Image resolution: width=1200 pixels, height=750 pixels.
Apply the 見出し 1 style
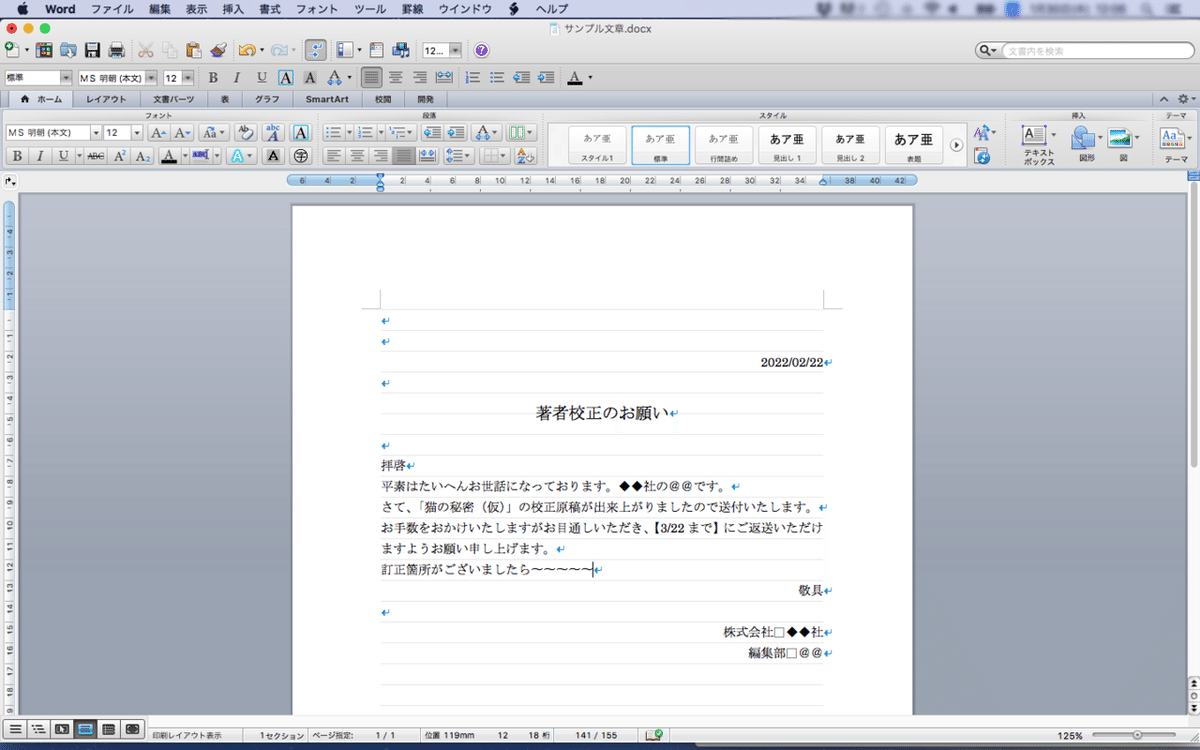coord(787,145)
